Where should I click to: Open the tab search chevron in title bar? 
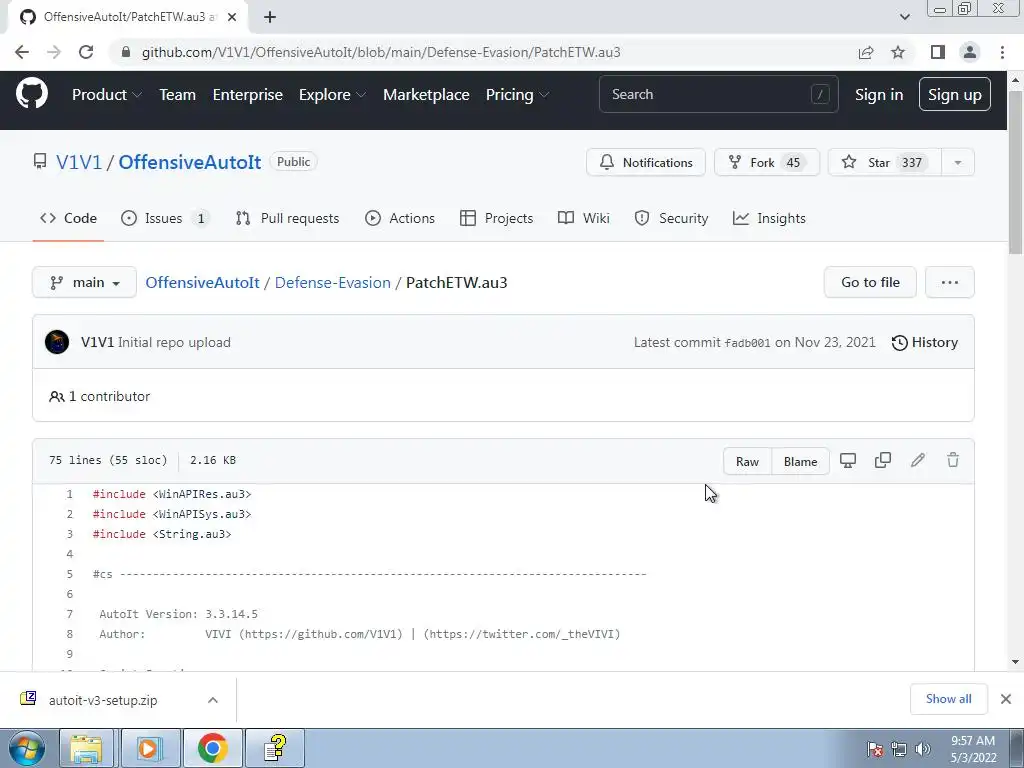[904, 17]
